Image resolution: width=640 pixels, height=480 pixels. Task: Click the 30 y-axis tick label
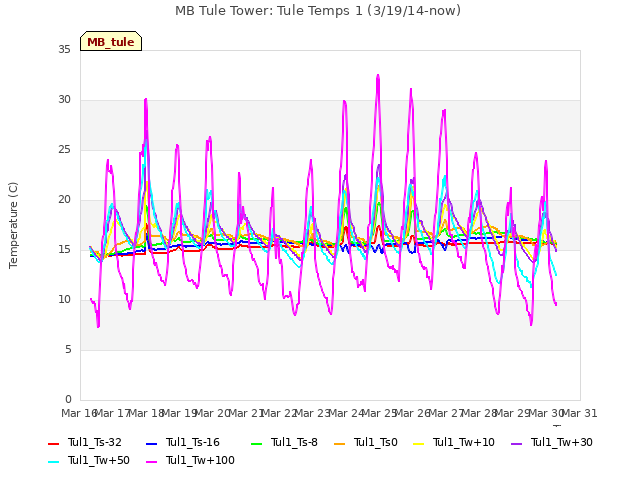64,100
